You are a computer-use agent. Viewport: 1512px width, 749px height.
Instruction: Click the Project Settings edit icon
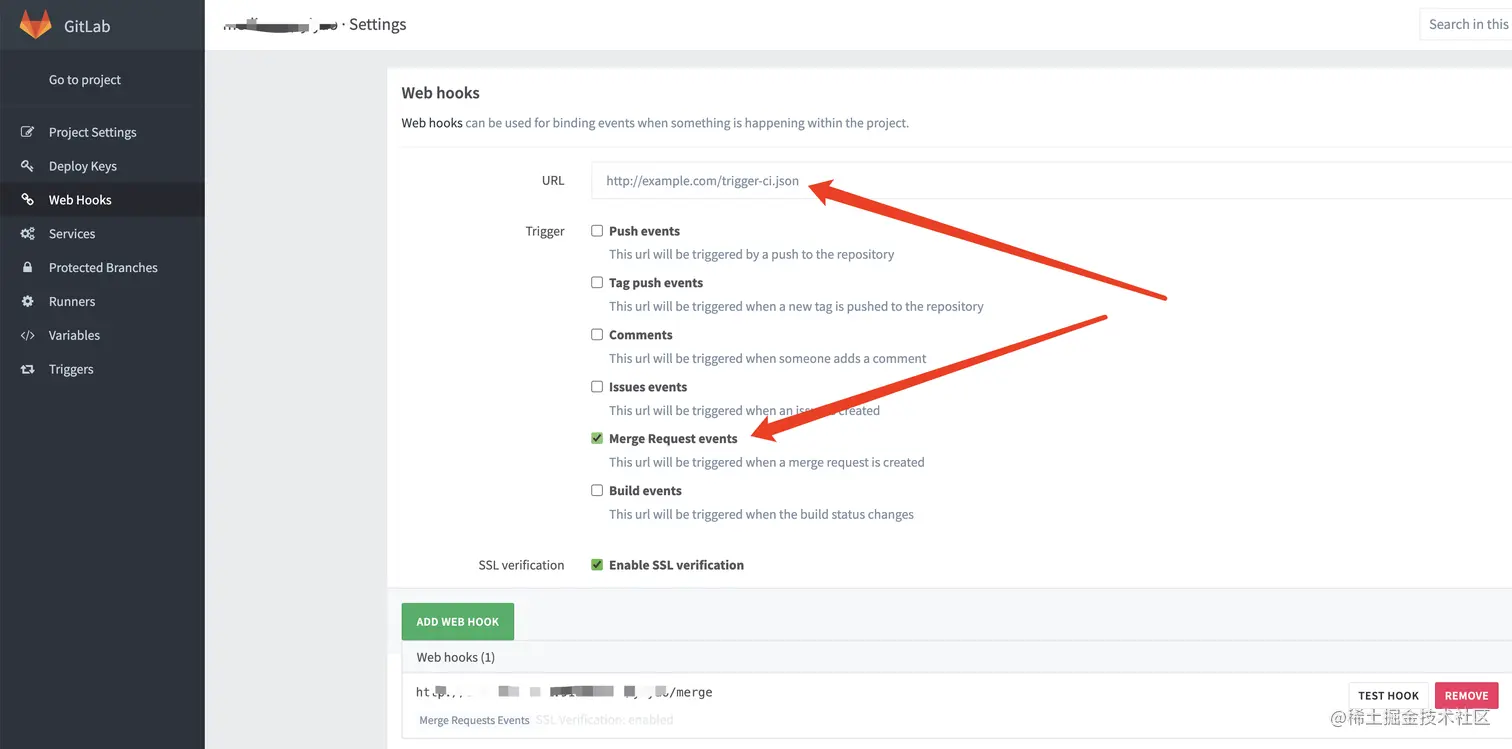tap(28, 132)
